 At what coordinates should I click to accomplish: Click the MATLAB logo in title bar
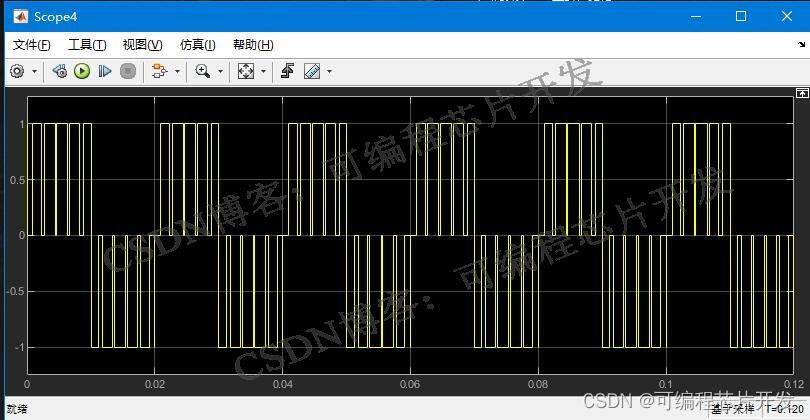click(x=21, y=17)
